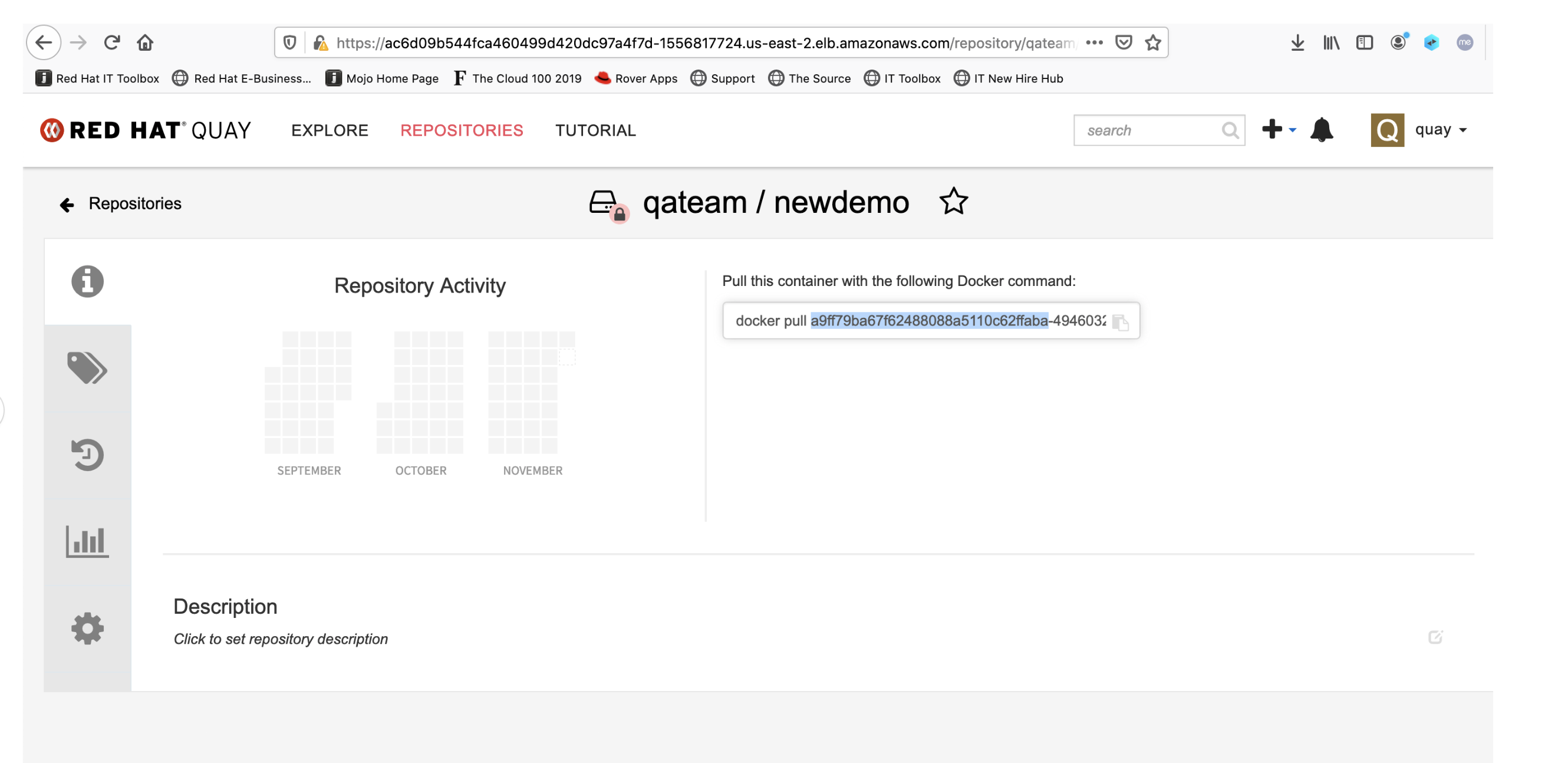Go to the EXPLORE nav item
Image resolution: width=1568 pixels, height=763 pixels.
point(330,130)
